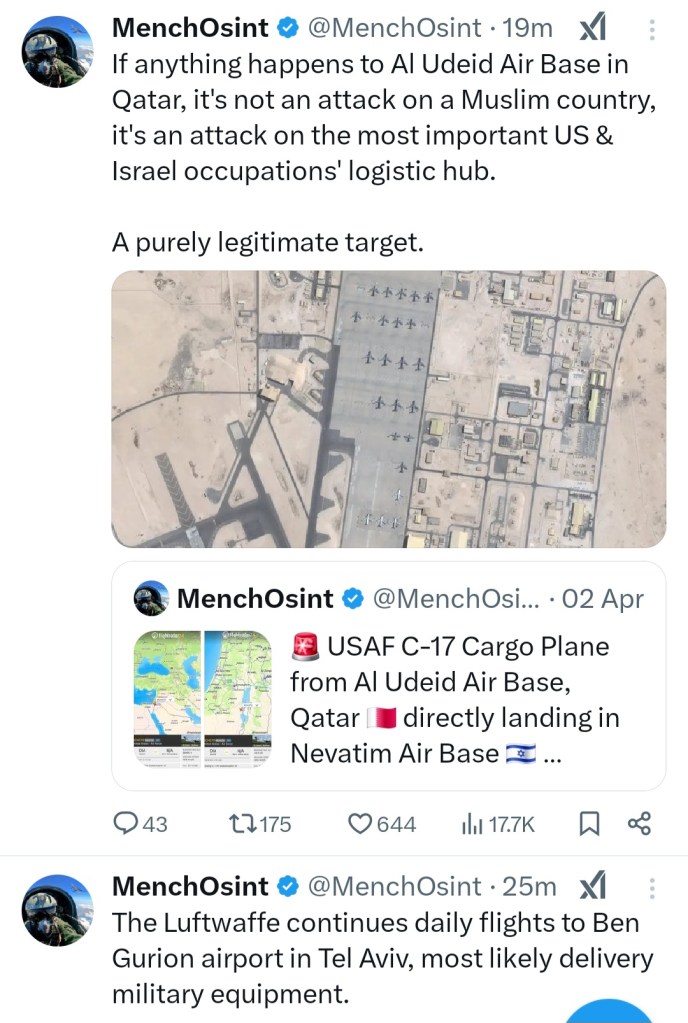Viewport: 688px width, 1023px height.
Task: Like the Al Udeid tweet (644 likes)
Action: click(x=361, y=824)
